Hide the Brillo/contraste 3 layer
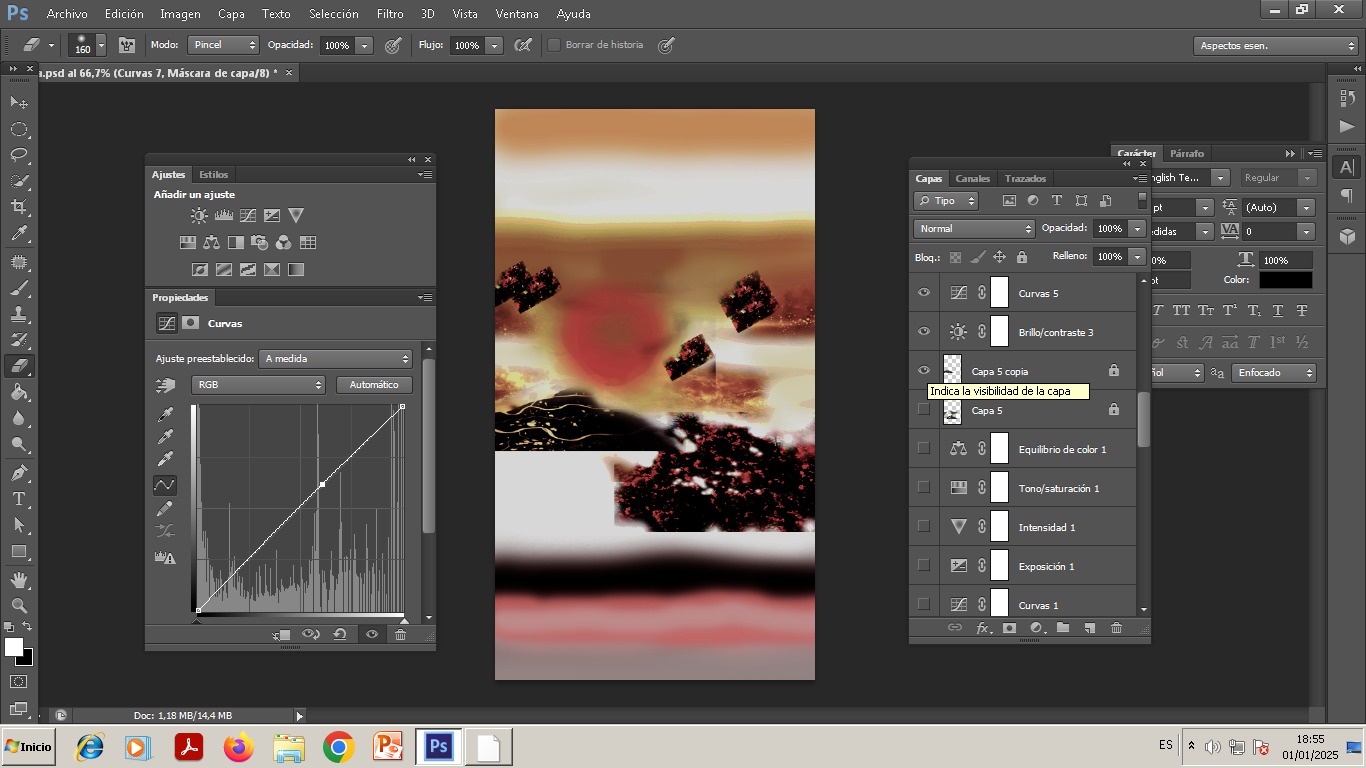 (924, 332)
